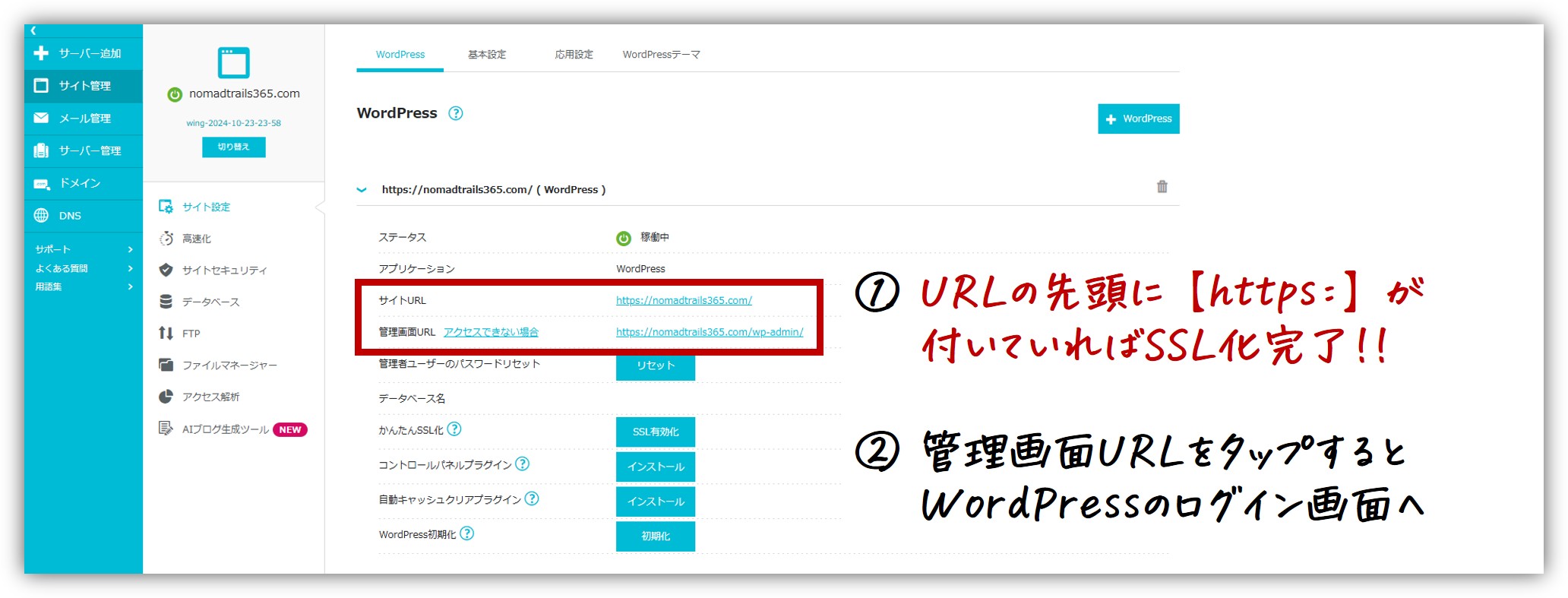Screen dimensions: 1568x598
Task: Collapse the sidebar with top-left chevron
Action: (33, 31)
